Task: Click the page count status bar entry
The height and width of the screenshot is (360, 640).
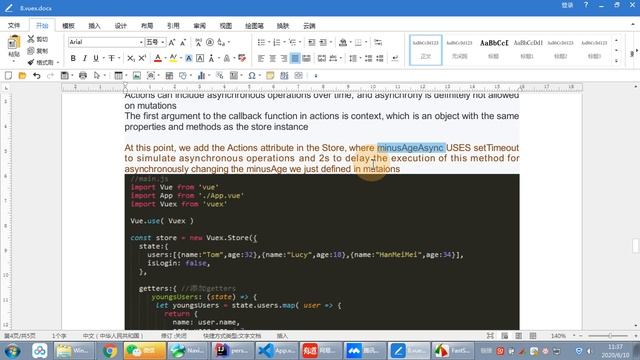Action: pyautogui.click(x=20, y=336)
